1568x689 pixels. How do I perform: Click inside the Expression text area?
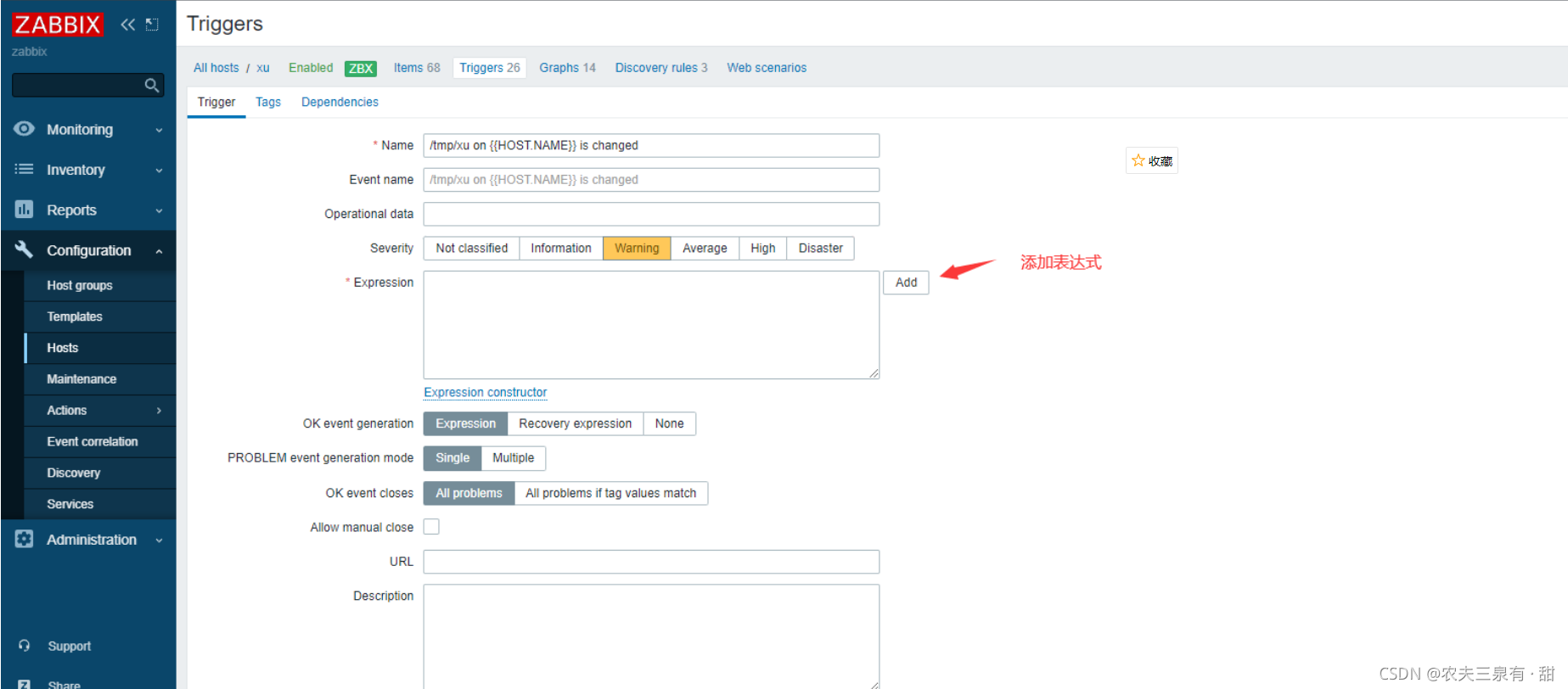click(x=651, y=325)
